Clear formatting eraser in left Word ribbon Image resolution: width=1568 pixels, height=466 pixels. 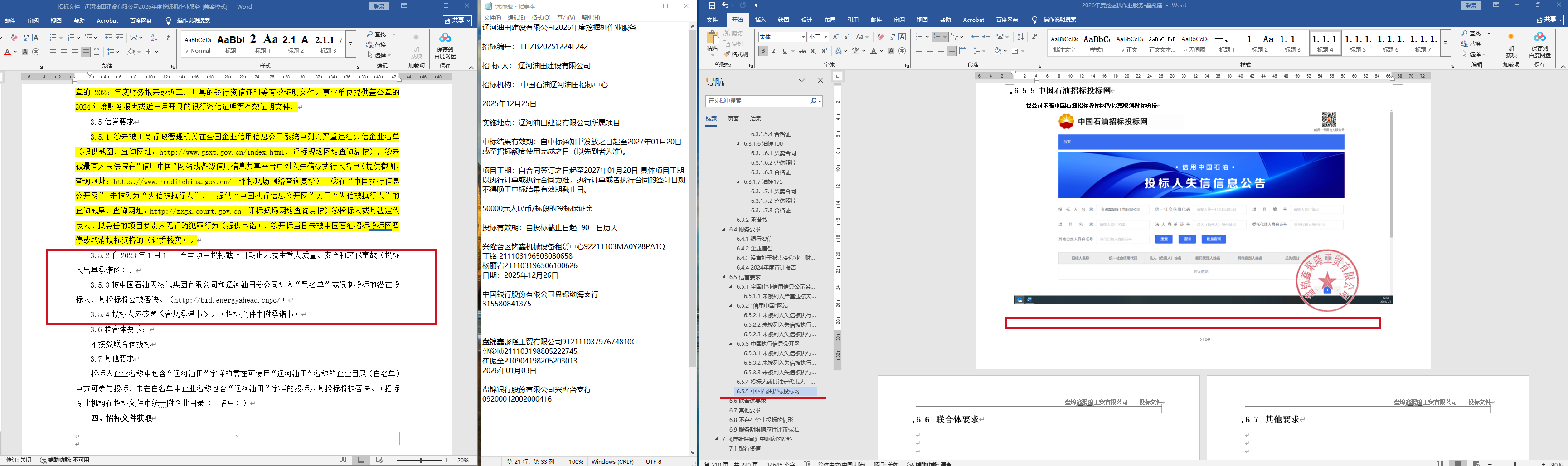15,38
